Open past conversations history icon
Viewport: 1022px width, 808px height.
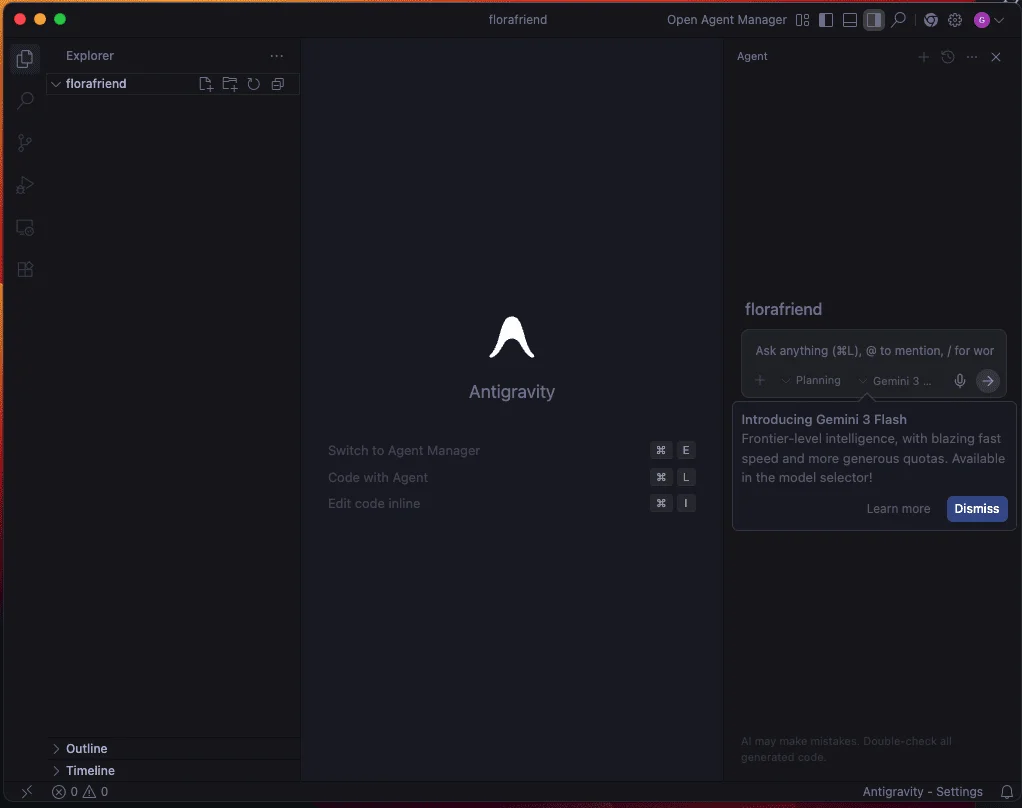[948, 57]
